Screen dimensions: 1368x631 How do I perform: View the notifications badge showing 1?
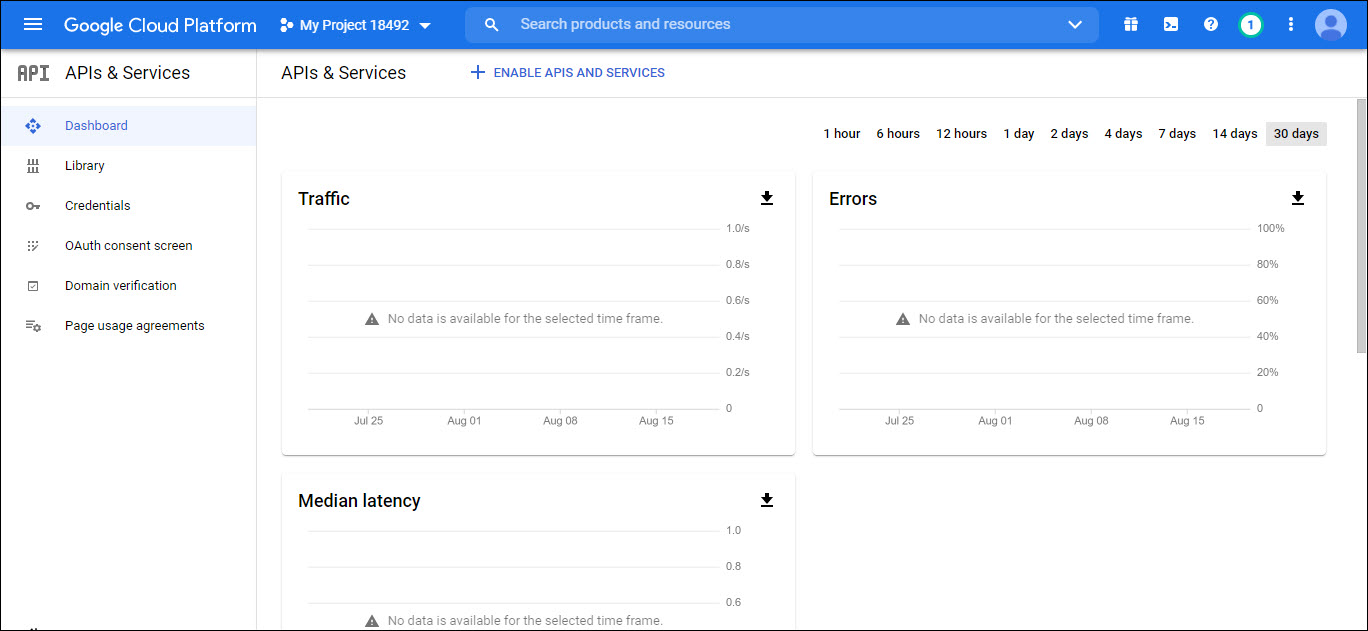pos(1250,25)
